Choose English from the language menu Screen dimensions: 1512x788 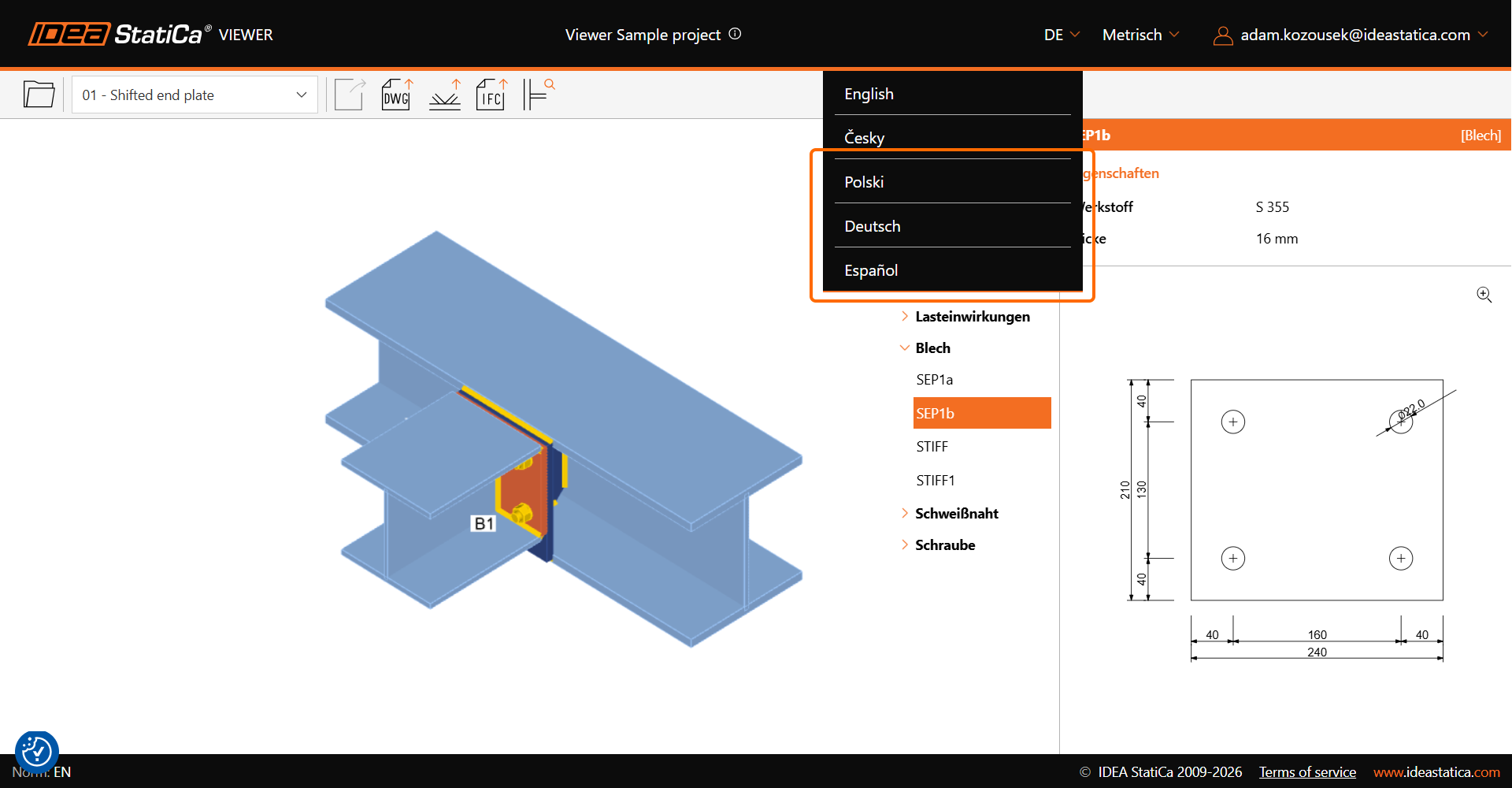click(x=869, y=94)
